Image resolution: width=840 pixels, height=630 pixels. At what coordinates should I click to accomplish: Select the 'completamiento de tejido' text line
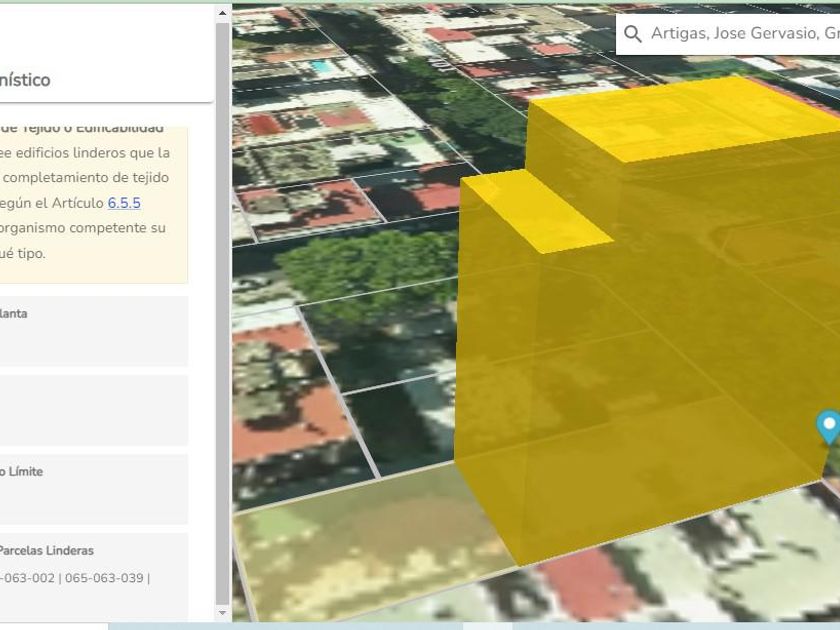(x=86, y=178)
